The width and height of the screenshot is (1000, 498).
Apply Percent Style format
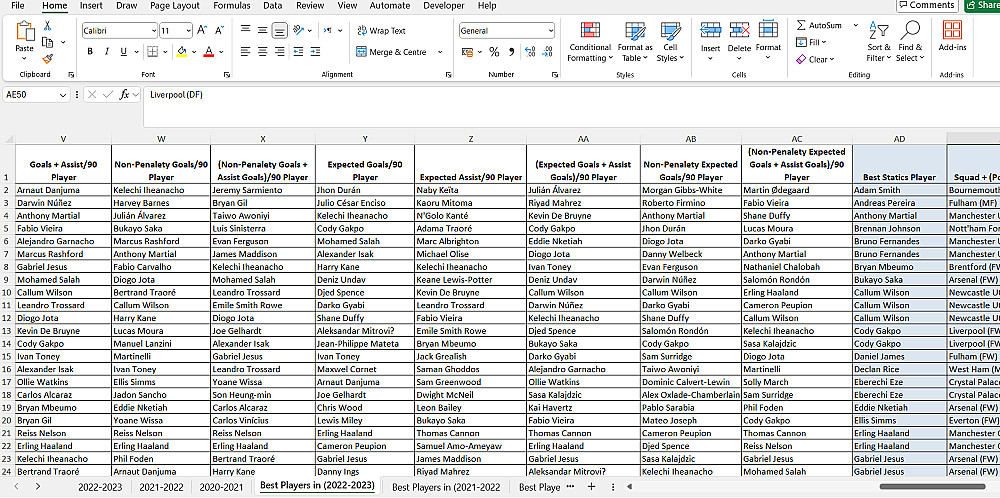pos(494,52)
